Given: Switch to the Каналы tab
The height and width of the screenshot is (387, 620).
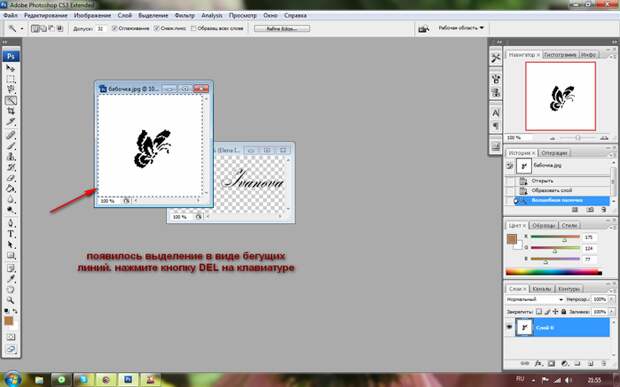Looking at the screenshot, I should pyautogui.click(x=541, y=289).
